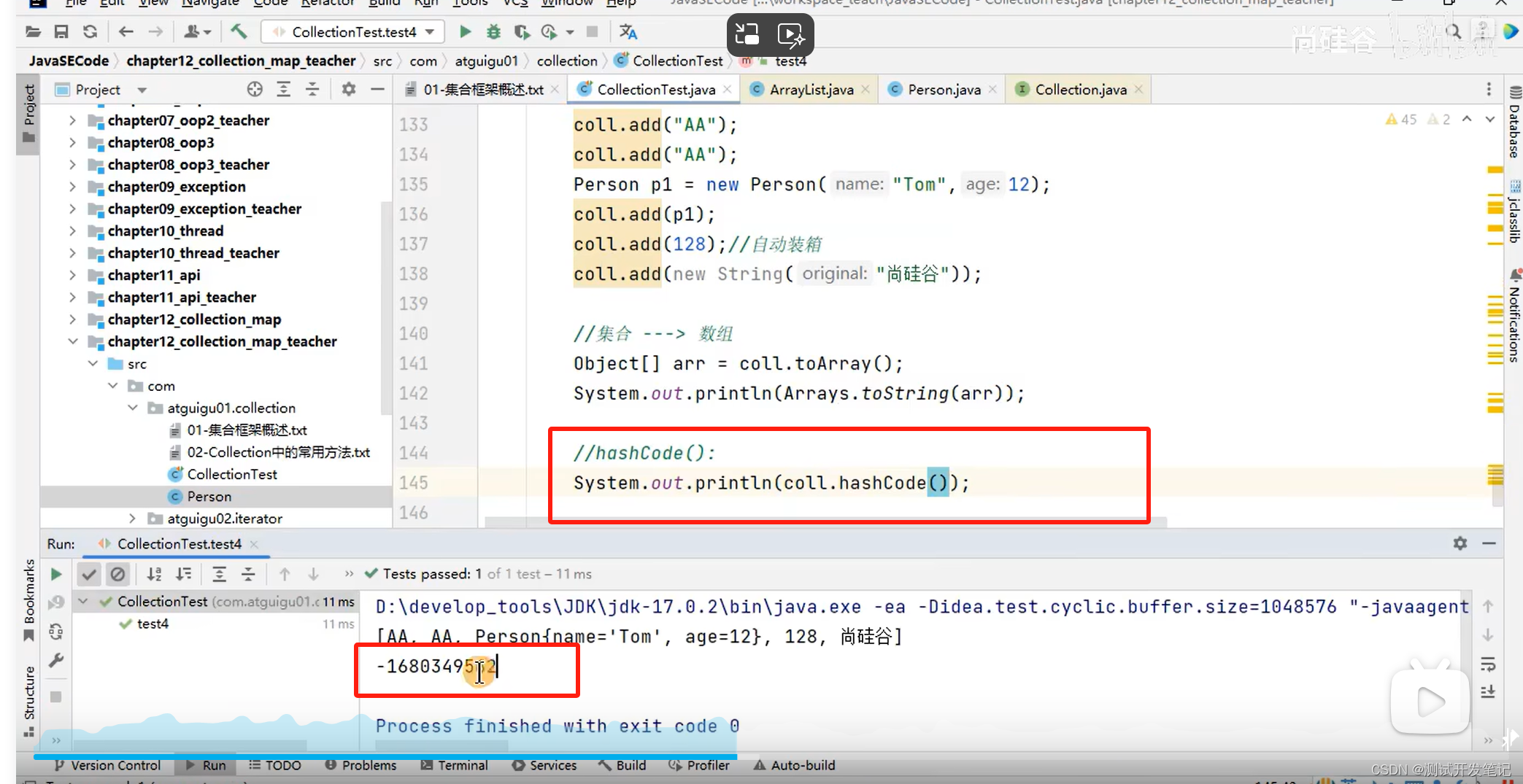Hide the Project tool window
Viewport: 1523px width, 784px height.
point(377,90)
